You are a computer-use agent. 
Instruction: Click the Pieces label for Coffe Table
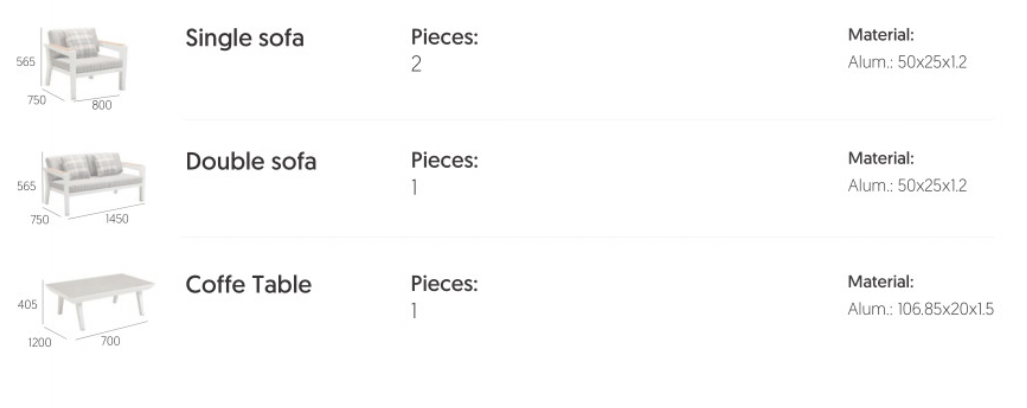(x=445, y=284)
